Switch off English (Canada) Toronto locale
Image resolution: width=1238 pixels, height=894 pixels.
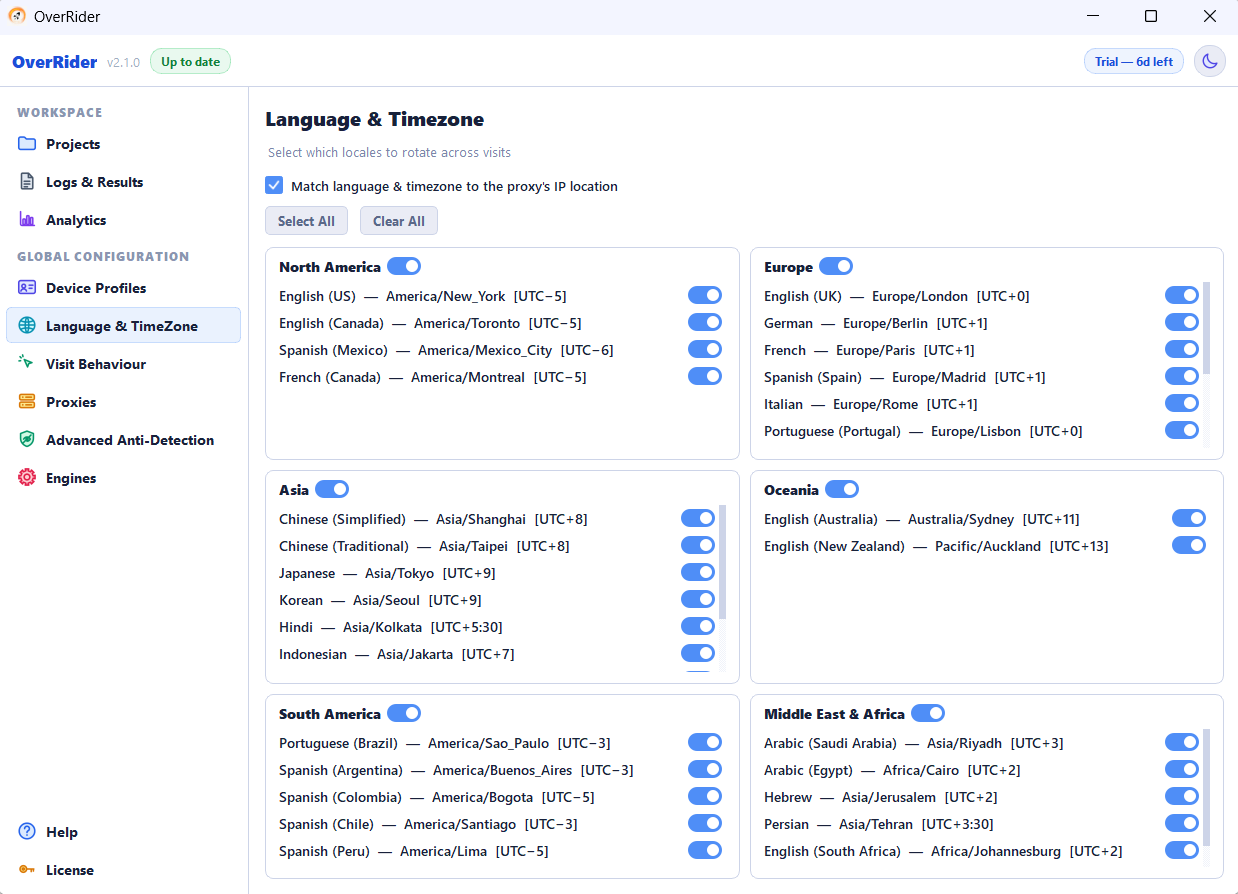point(705,322)
